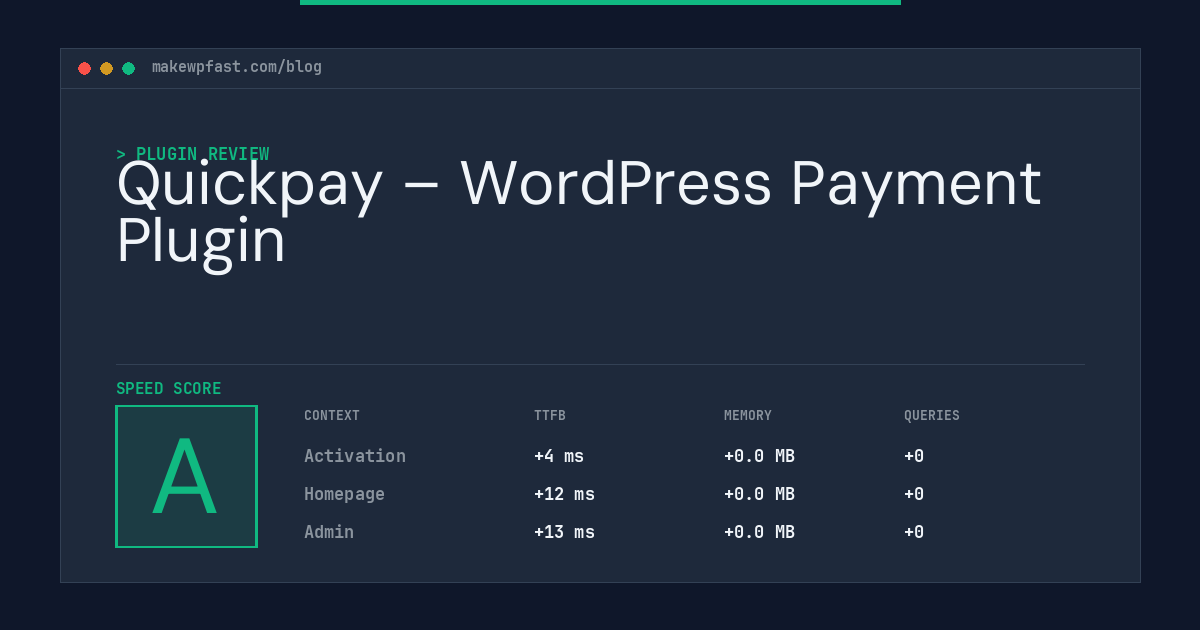Click the 'MEMORY' column header

click(748, 415)
